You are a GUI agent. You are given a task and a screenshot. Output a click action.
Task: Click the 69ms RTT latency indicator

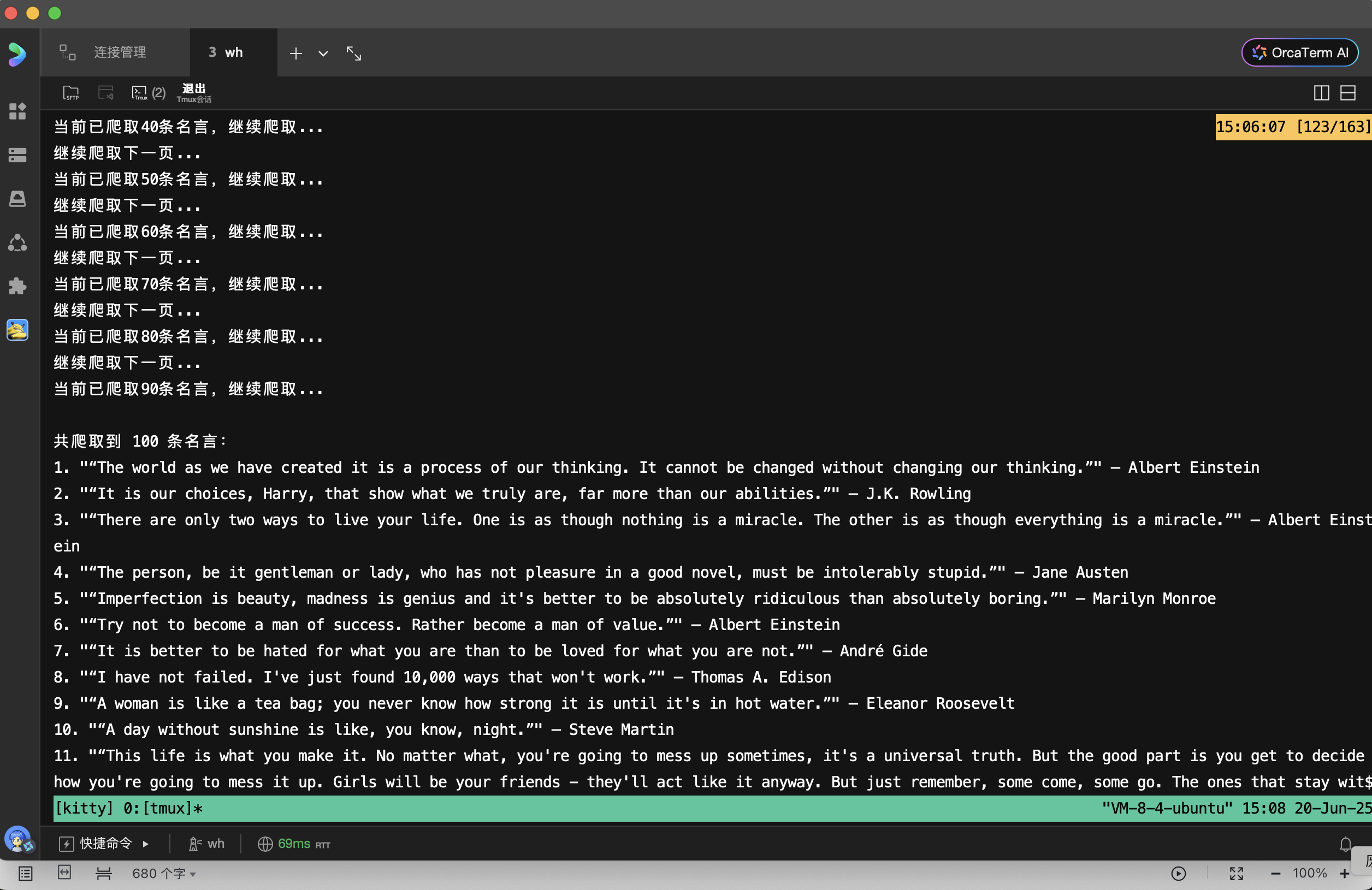pos(294,843)
